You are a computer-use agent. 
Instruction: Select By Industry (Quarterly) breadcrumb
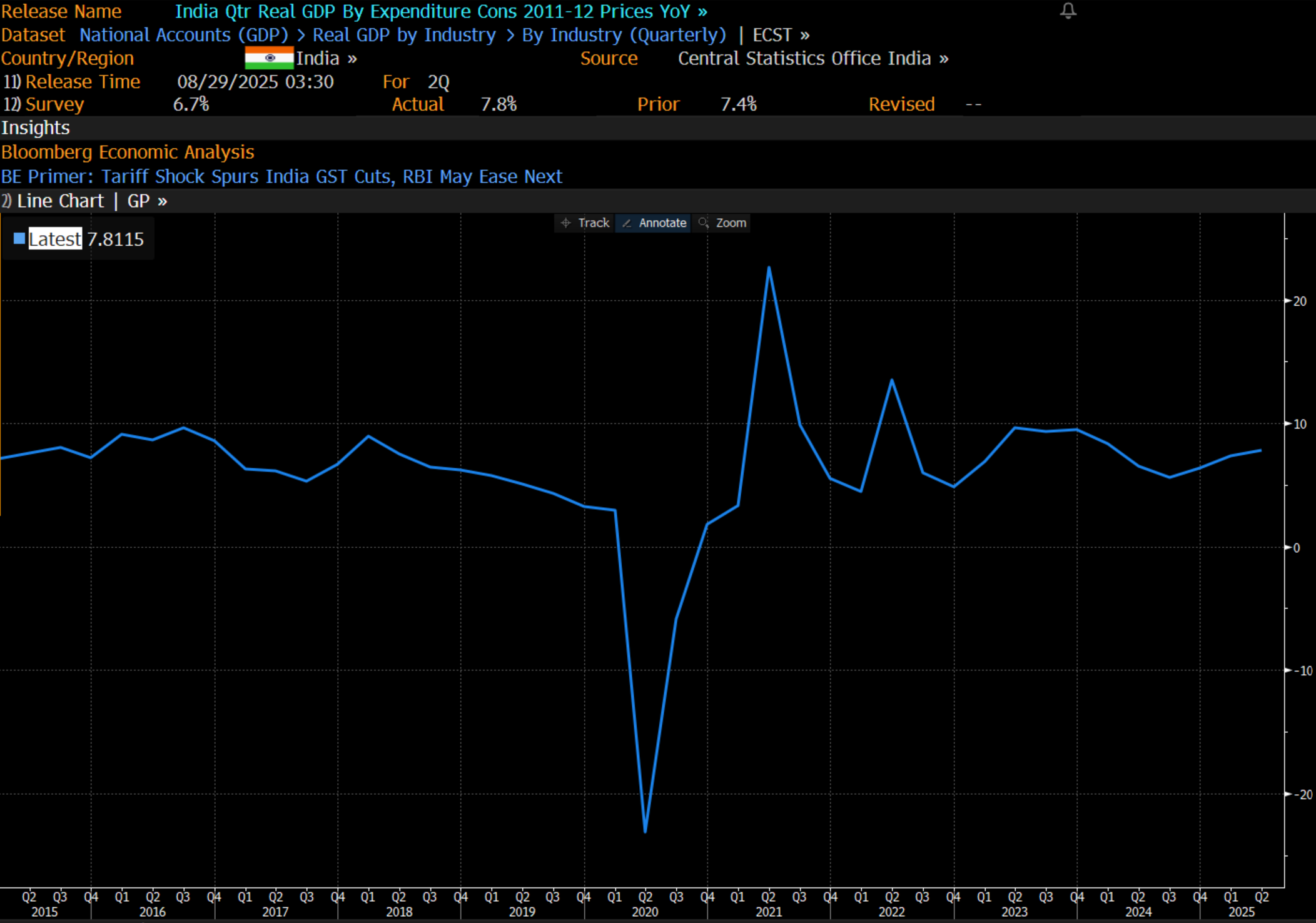point(624,35)
